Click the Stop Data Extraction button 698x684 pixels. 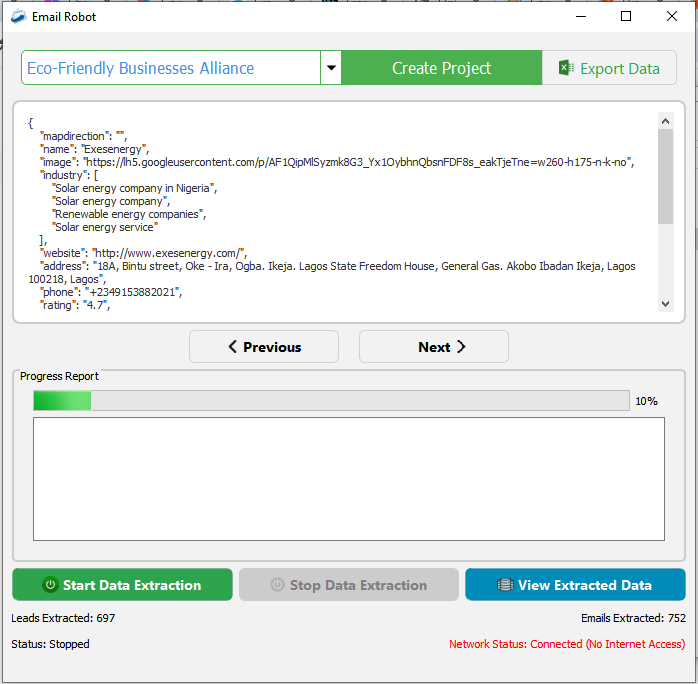pos(349,584)
